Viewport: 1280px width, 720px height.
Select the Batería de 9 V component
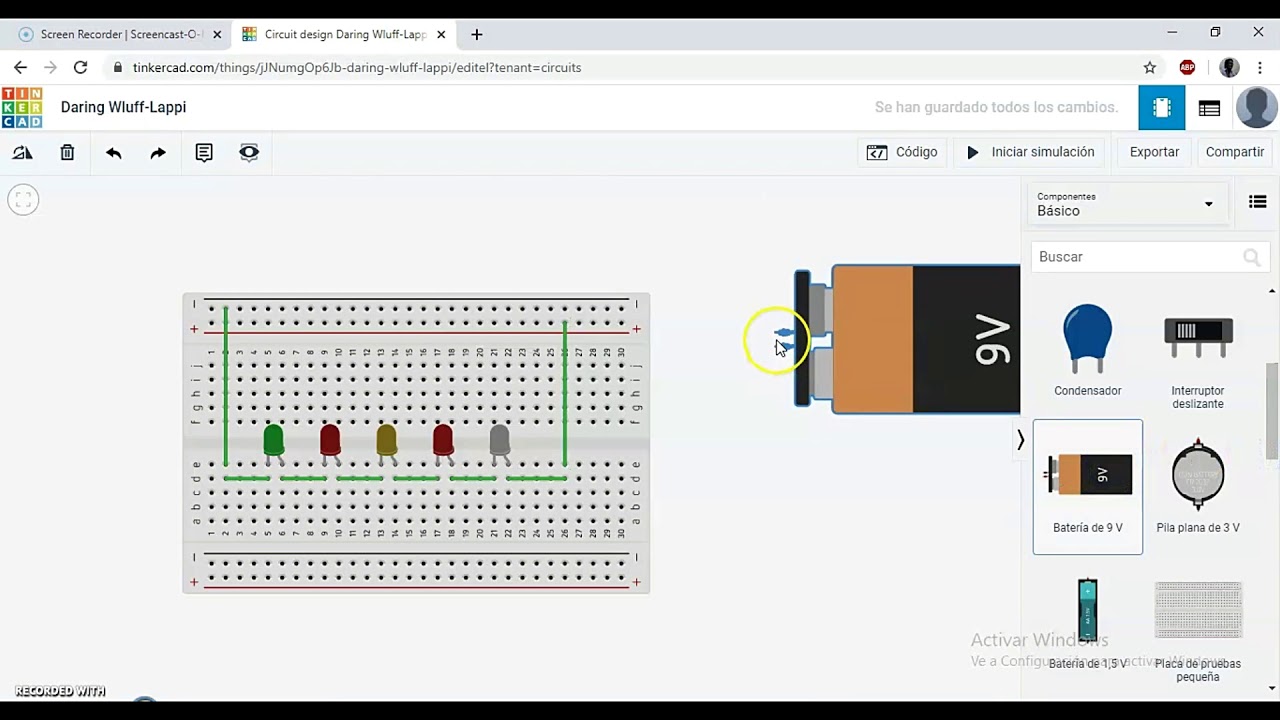click(1088, 487)
